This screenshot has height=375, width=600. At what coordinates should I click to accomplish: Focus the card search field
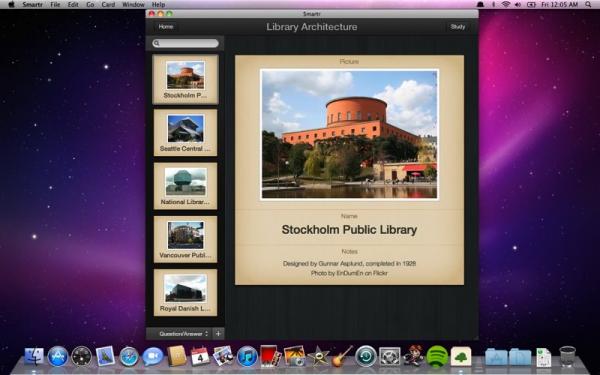[186, 43]
